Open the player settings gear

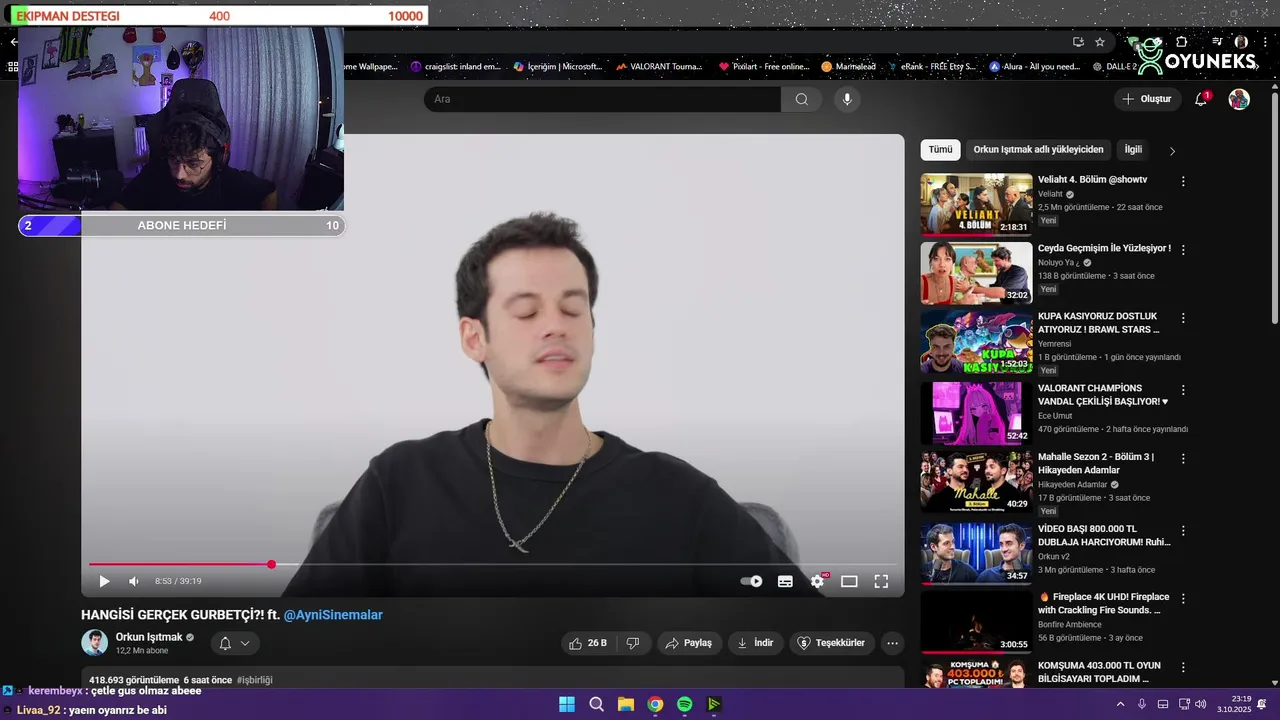click(817, 581)
